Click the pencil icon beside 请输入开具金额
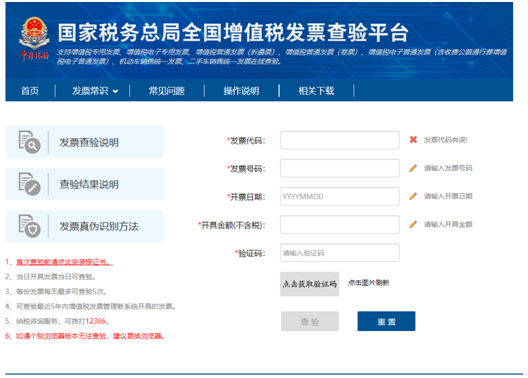This screenshot has height=378, width=528. click(413, 224)
